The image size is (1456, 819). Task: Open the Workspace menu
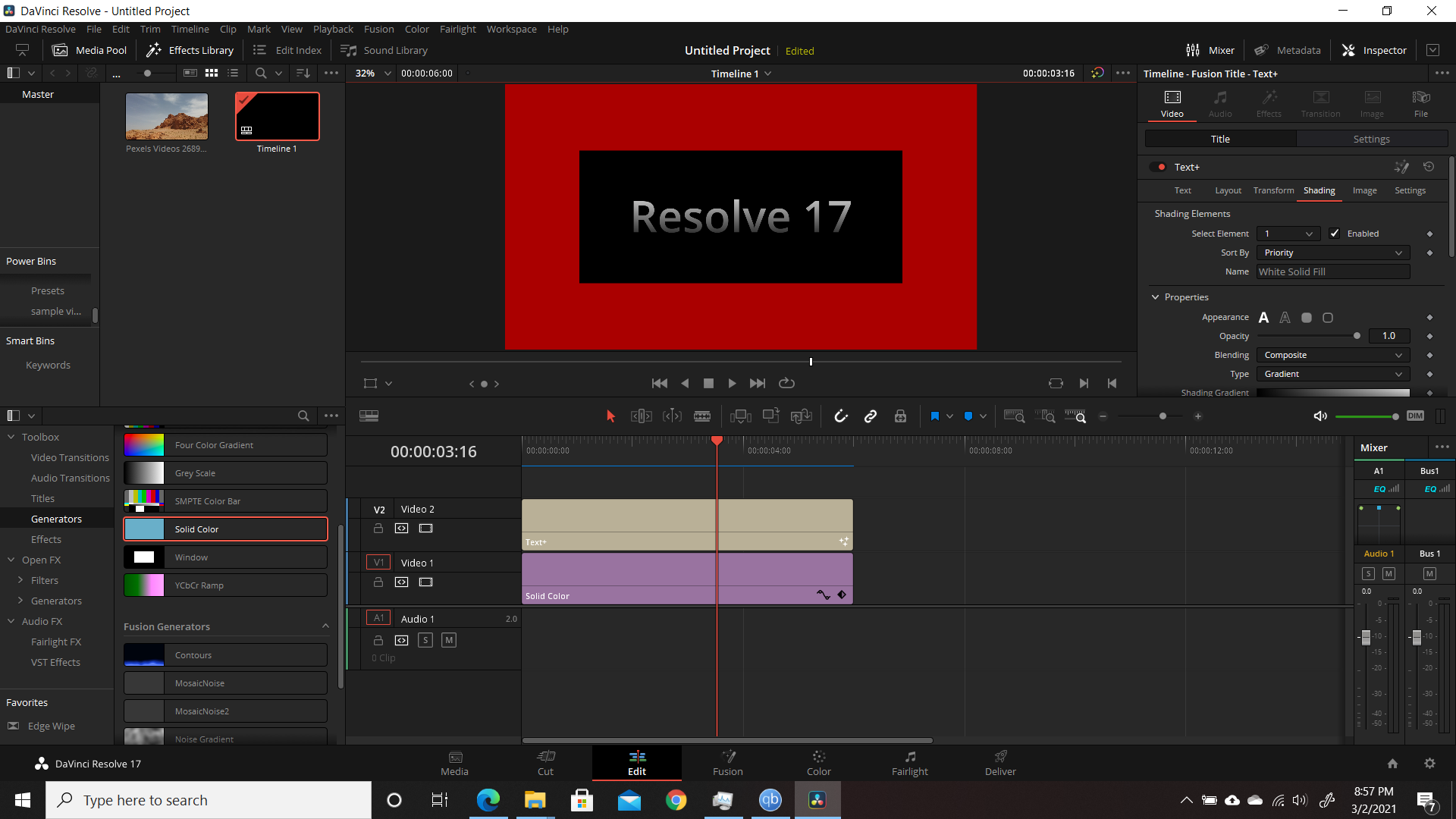(511, 29)
